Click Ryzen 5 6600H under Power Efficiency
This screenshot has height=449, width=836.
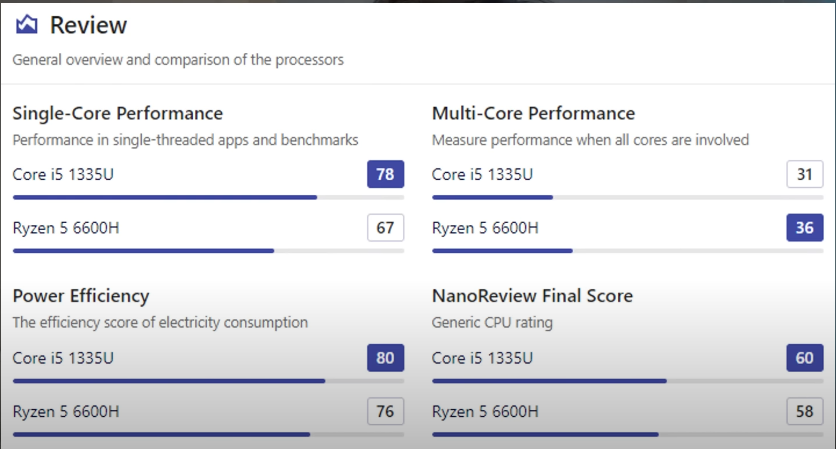pyautogui.click(x=66, y=412)
